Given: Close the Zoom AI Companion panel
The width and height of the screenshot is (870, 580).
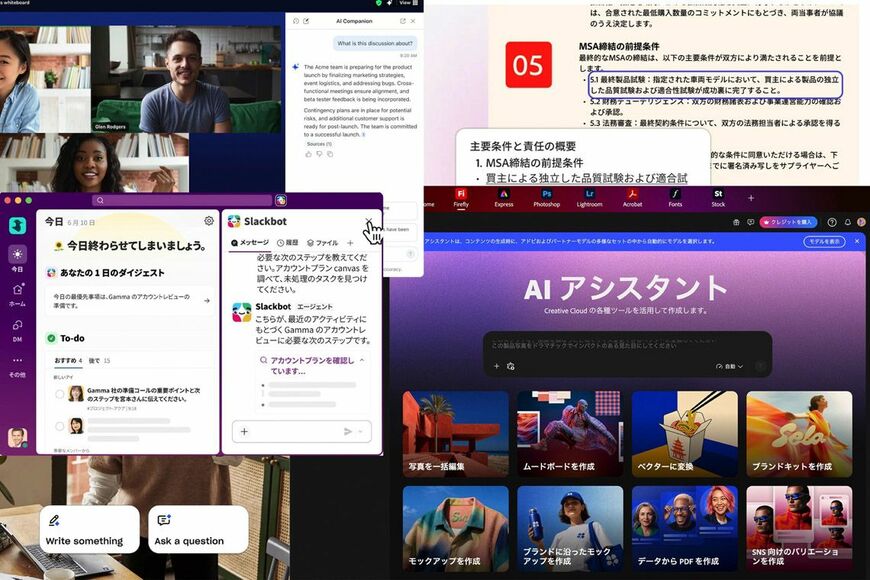Looking at the screenshot, I should [413, 21].
